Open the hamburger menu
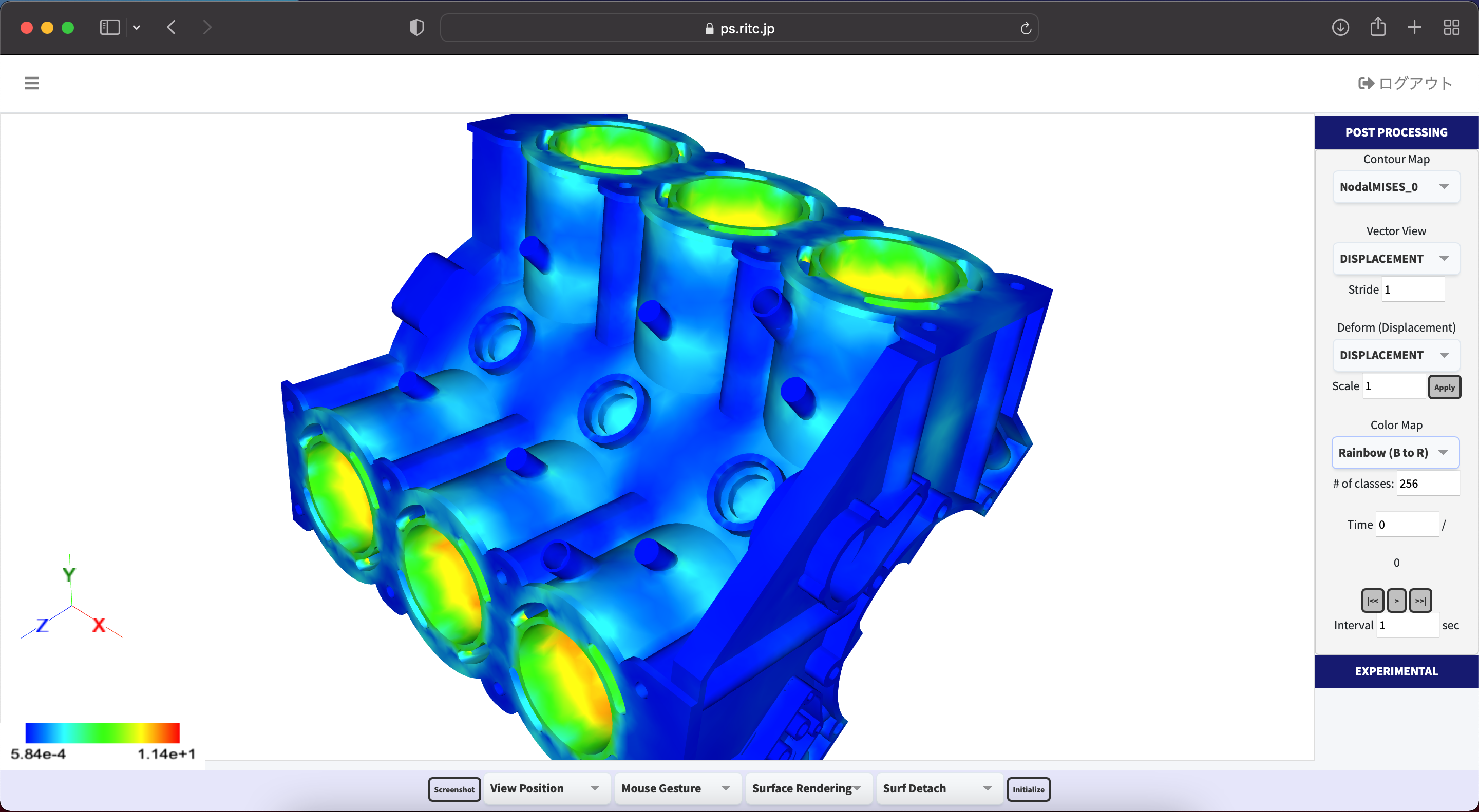The width and height of the screenshot is (1479, 812). [x=31, y=83]
